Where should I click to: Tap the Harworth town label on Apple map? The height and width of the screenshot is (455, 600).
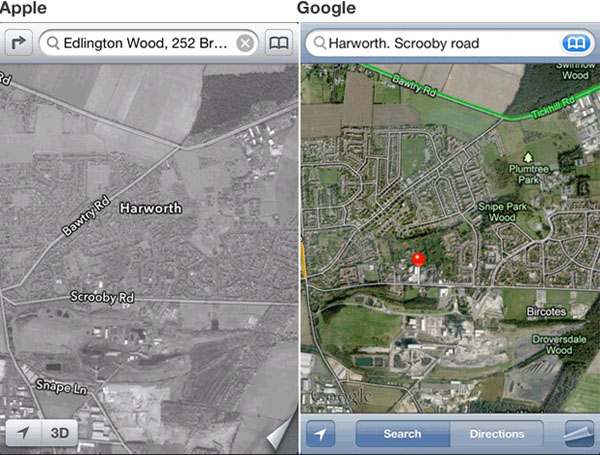coord(151,208)
